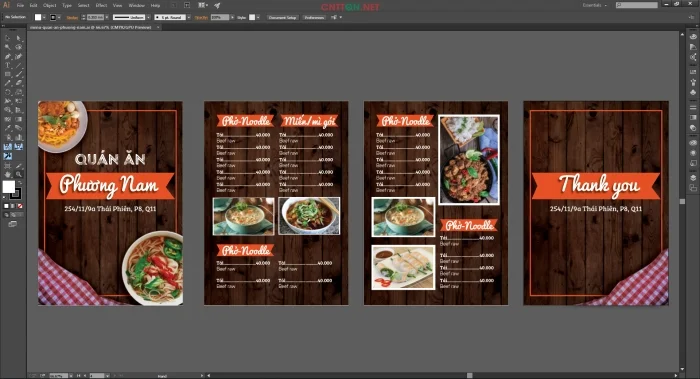
Task: Set the Color fill mode button
Action: click(x=6, y=206)
